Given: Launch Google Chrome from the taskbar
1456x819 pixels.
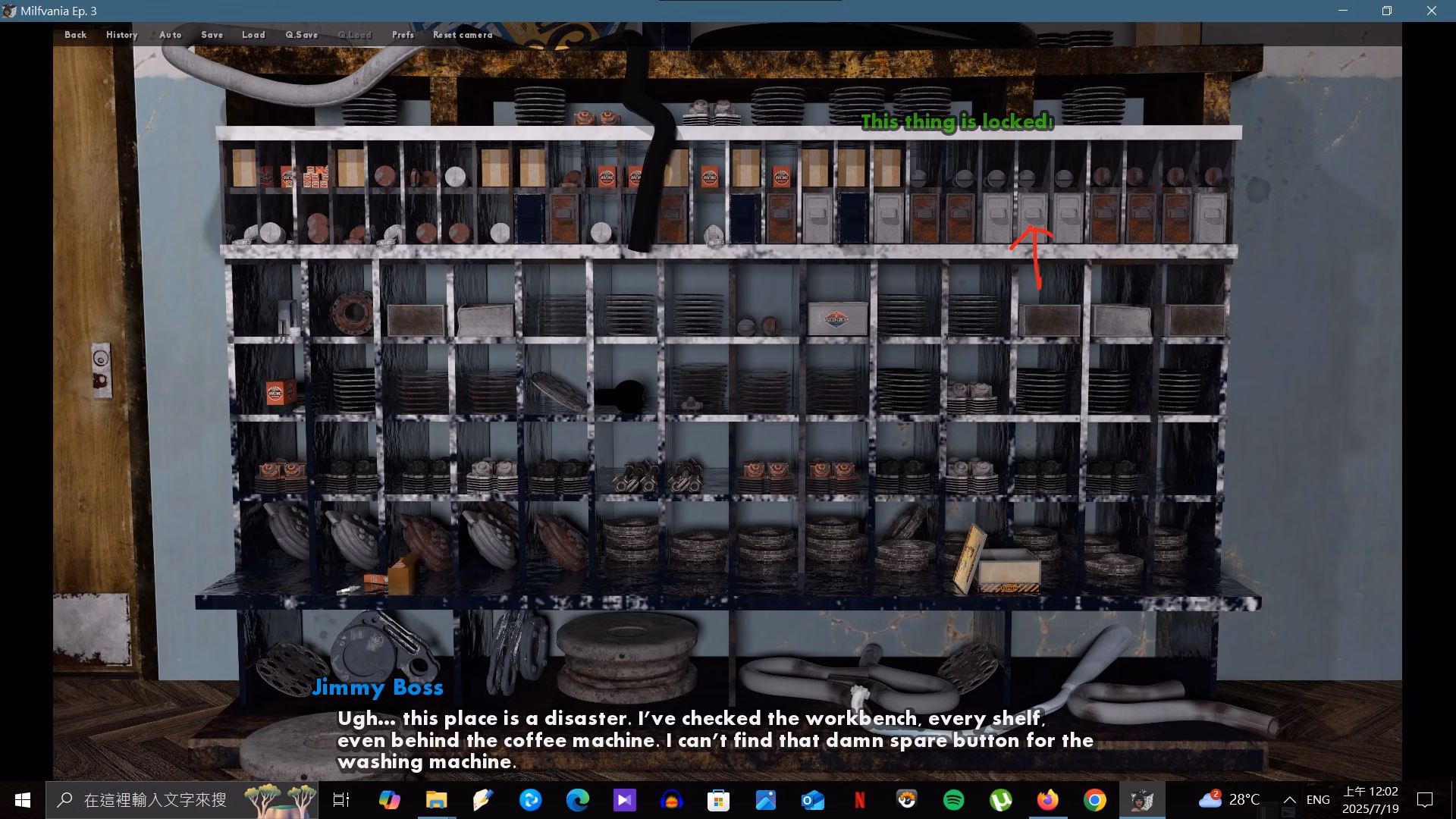Looking at the screenshot, I should click(1094, 800).
